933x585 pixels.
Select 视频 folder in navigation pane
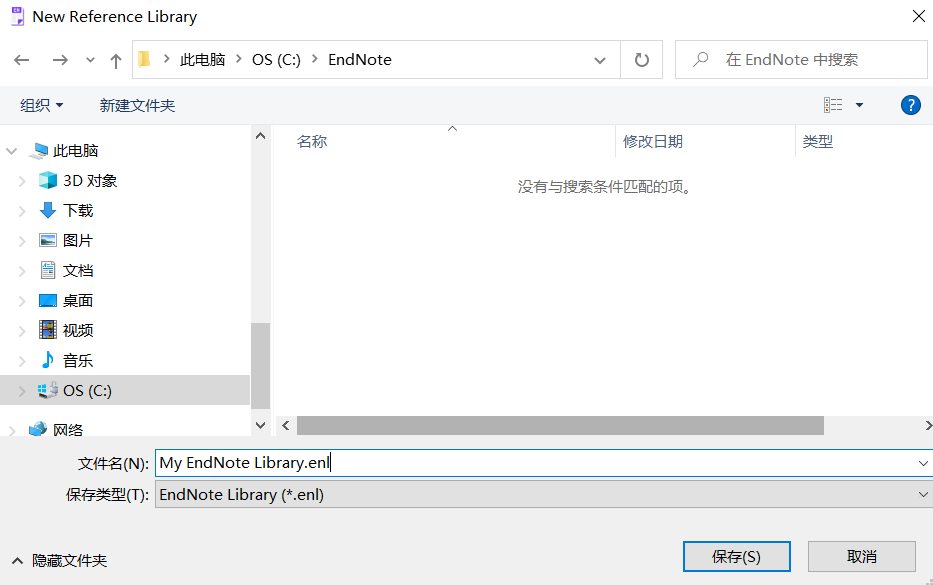pos(78,330)
